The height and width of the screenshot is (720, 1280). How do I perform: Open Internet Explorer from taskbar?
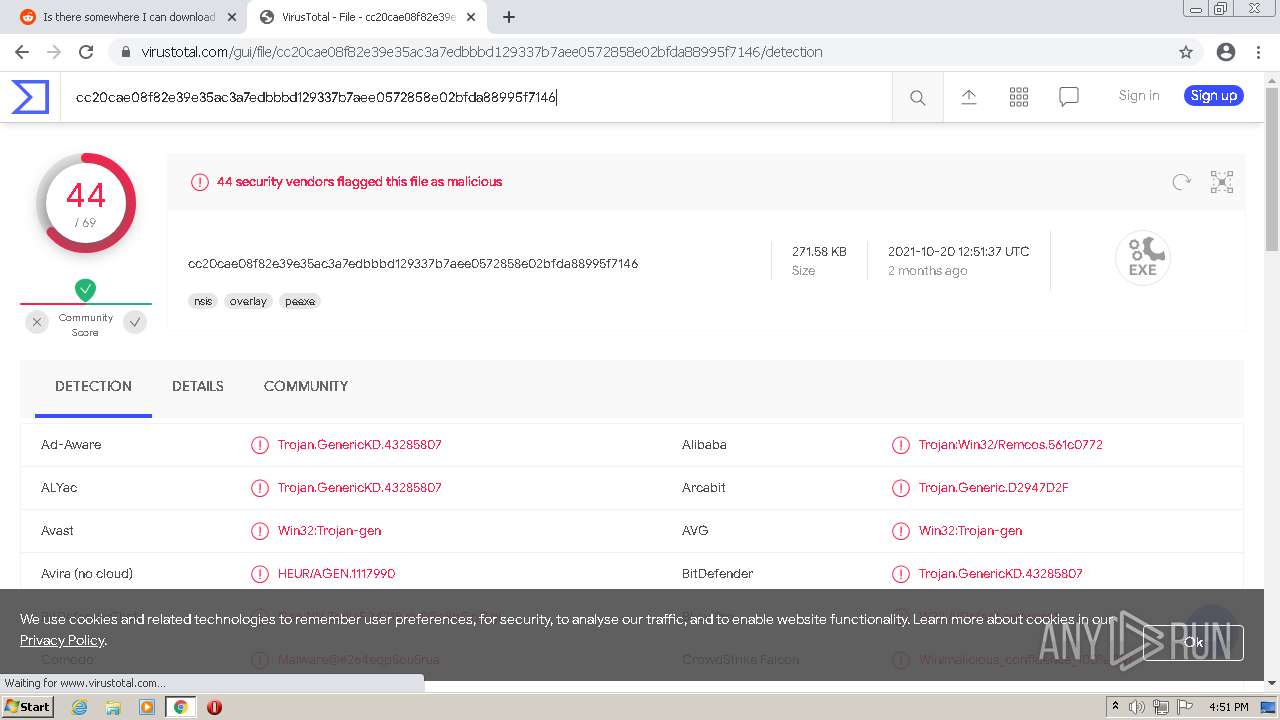click(x=79, y=707)
